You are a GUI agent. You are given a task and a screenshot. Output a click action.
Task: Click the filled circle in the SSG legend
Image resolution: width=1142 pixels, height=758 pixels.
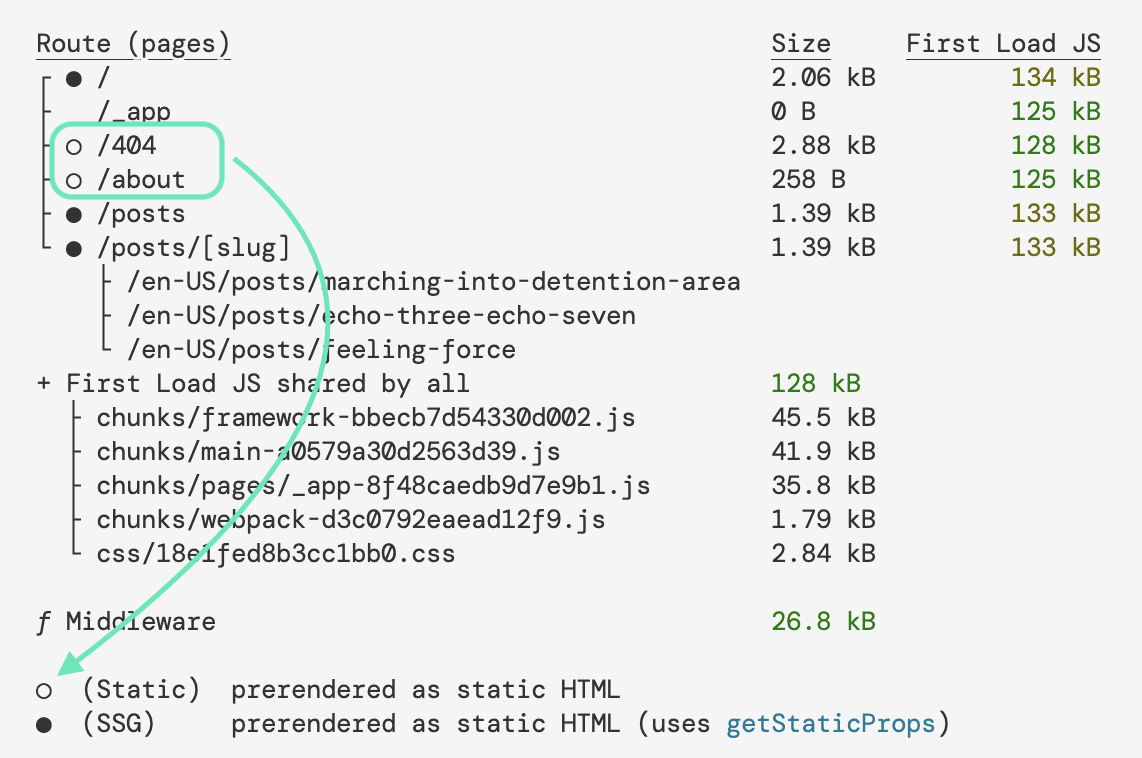pos(43,725)
